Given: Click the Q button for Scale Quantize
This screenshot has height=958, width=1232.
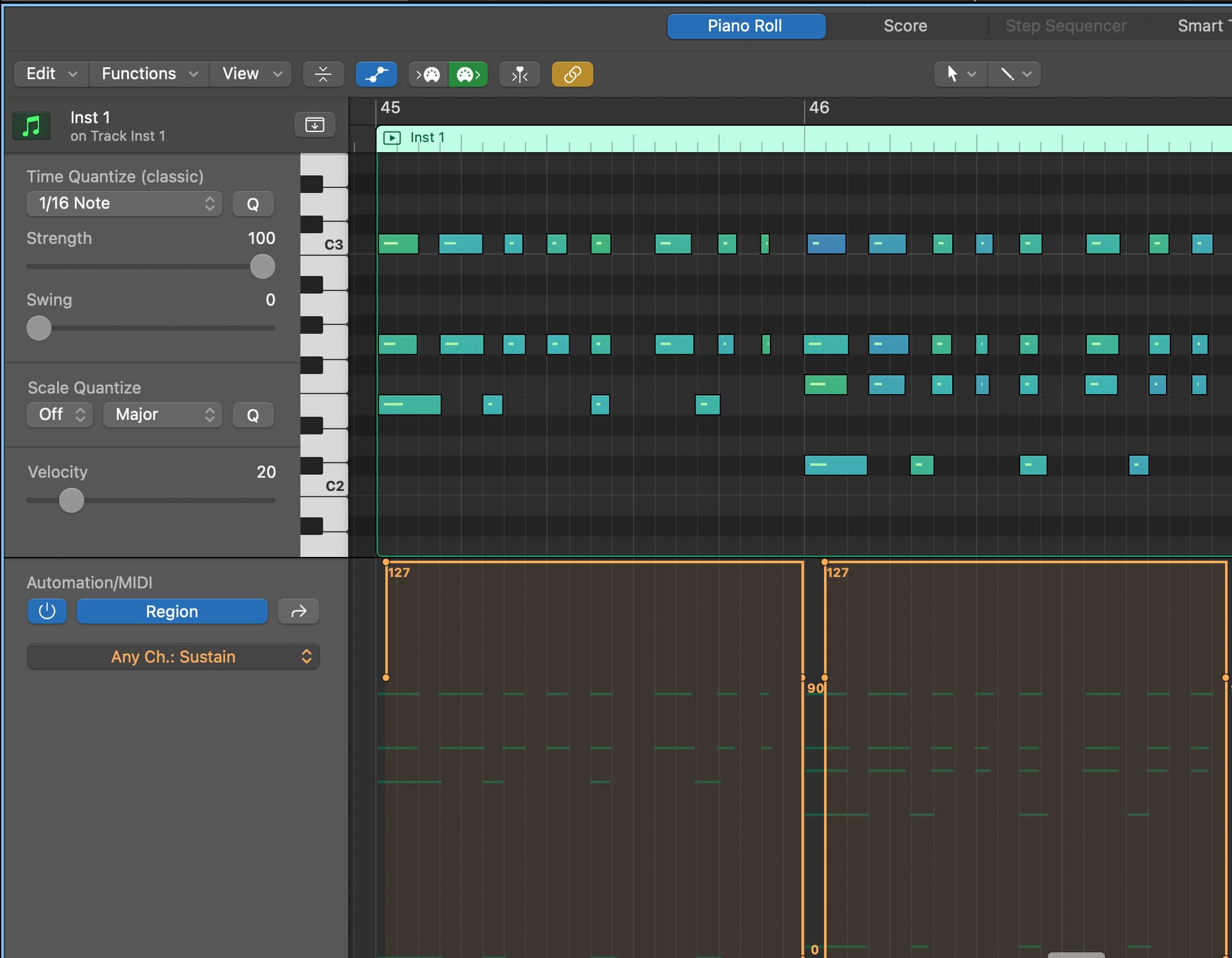Looking at the screenshot, I should tap(253, 415).
